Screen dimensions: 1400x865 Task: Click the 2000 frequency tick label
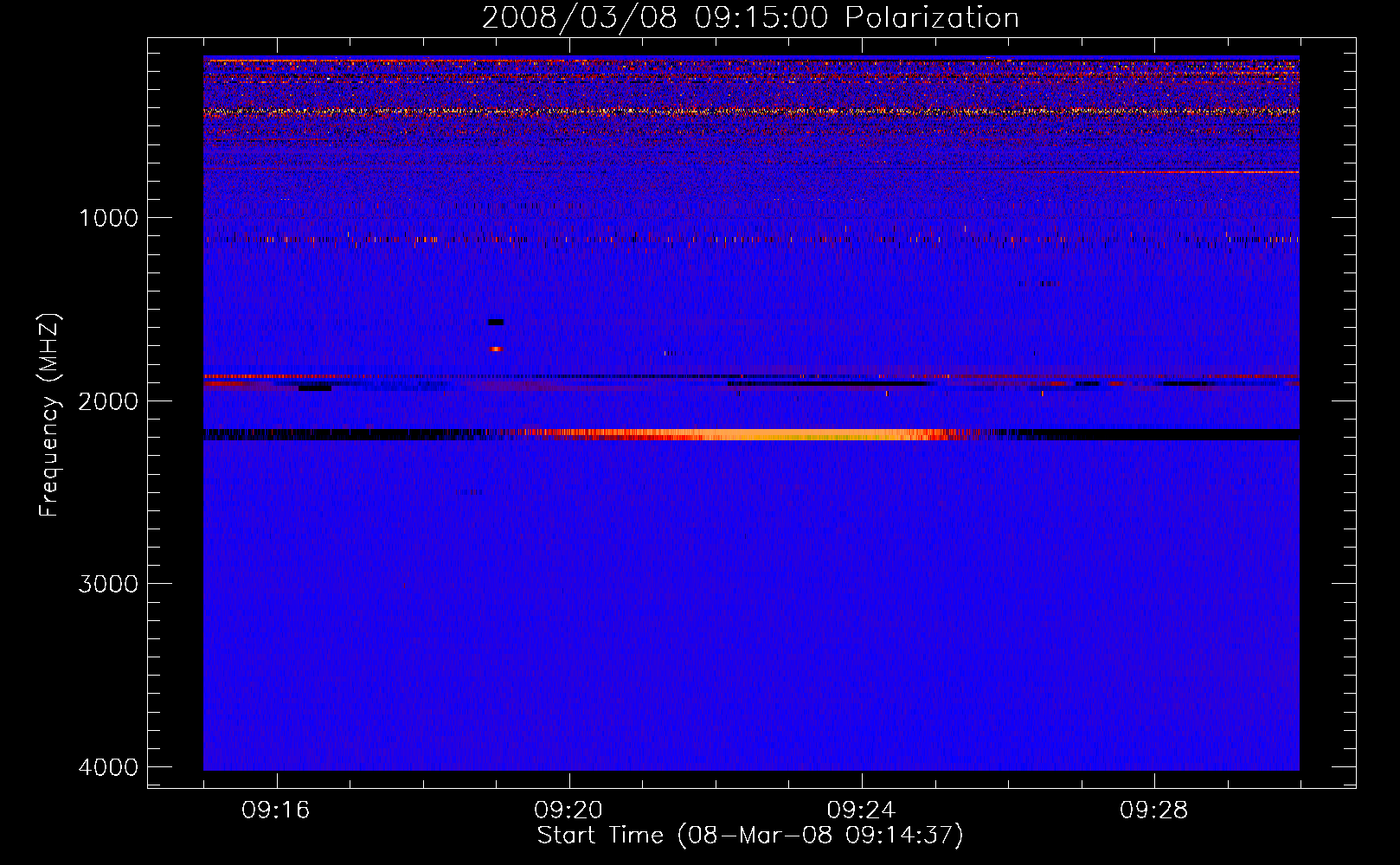click(x=108, y=400)
